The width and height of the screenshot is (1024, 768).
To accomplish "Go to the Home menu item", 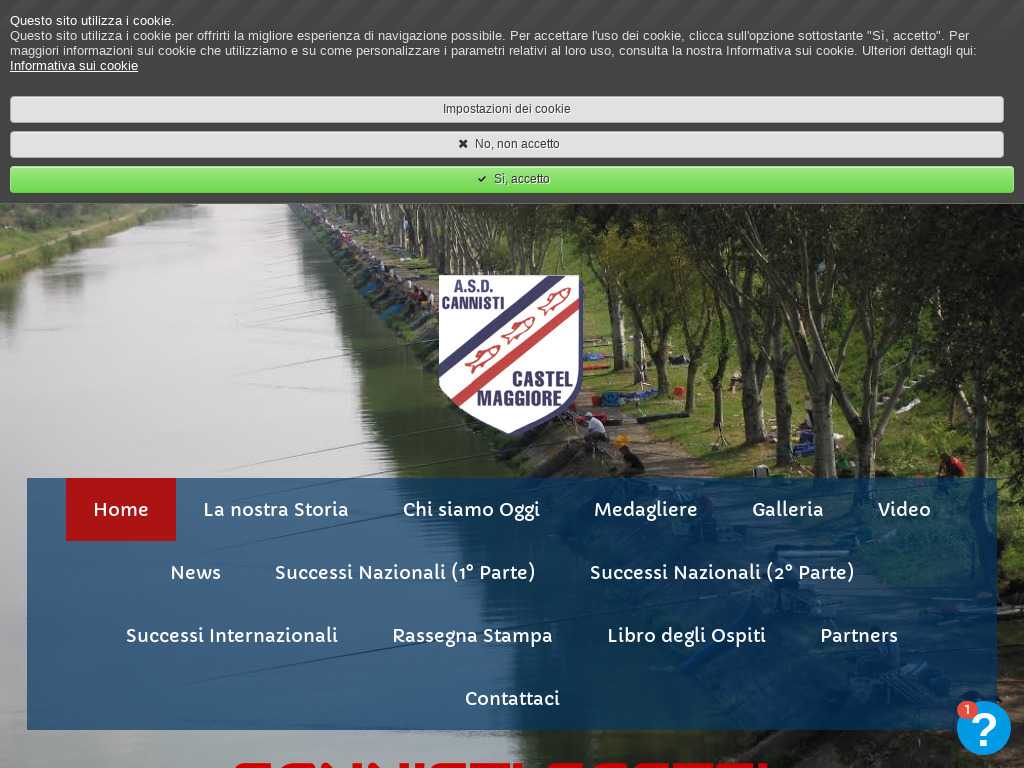I will click(x=121, y=510).
